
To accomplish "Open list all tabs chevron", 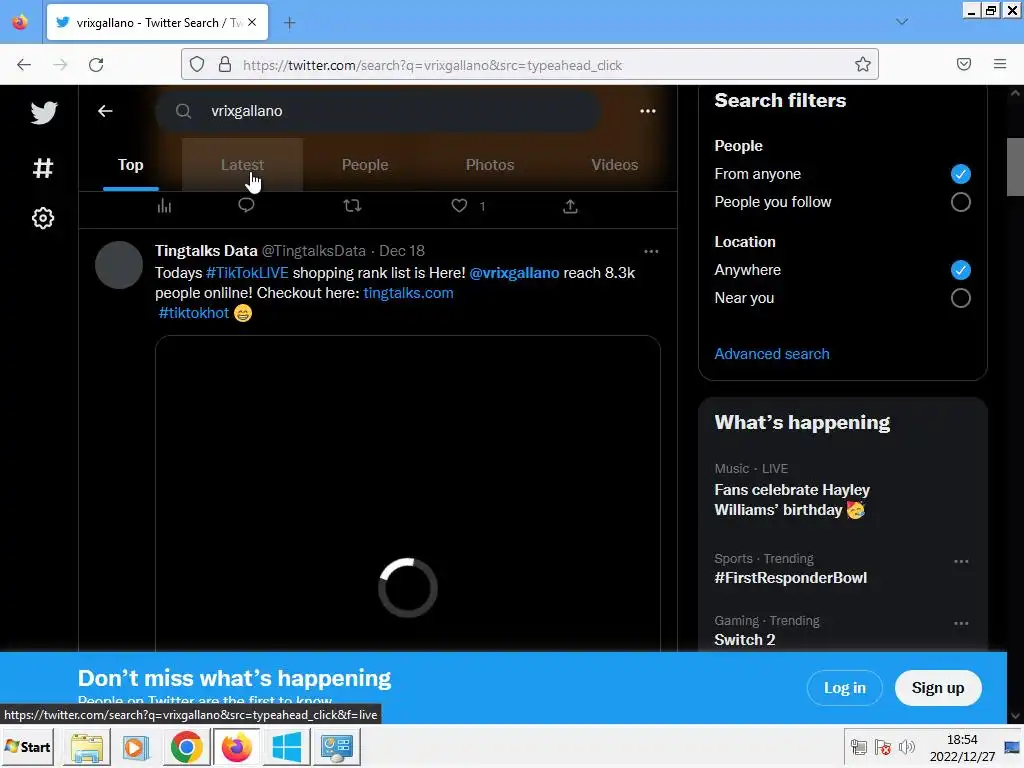I will point(902,22).
